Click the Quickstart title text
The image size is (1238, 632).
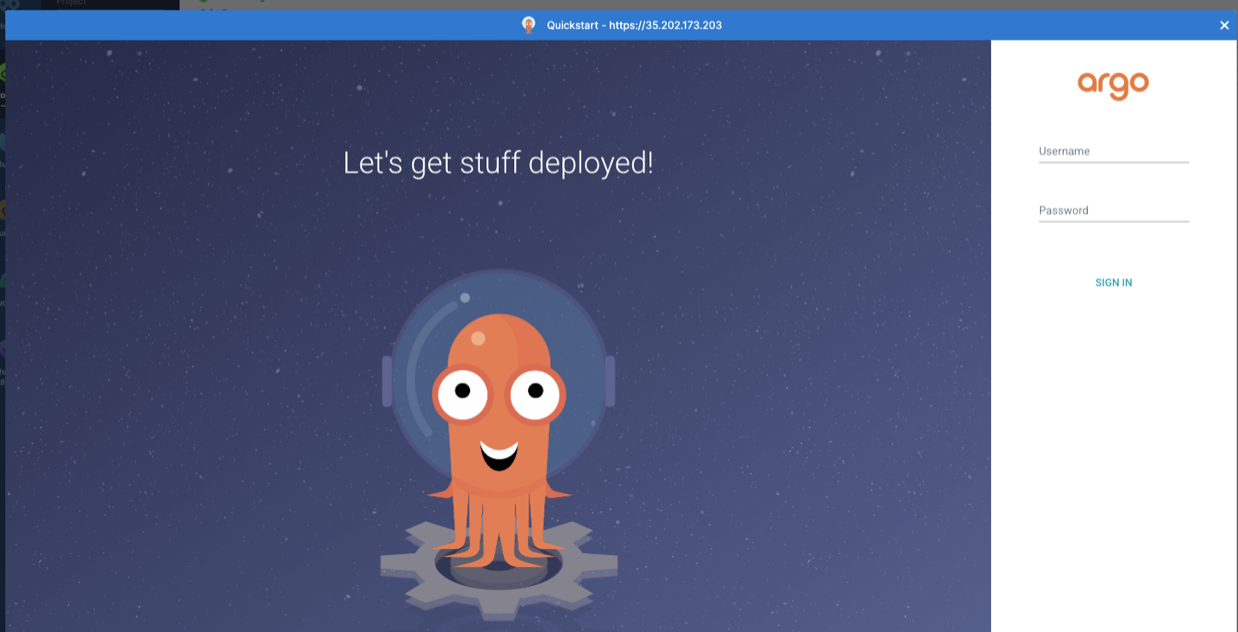pyautogui.click(x=634, y=25)
